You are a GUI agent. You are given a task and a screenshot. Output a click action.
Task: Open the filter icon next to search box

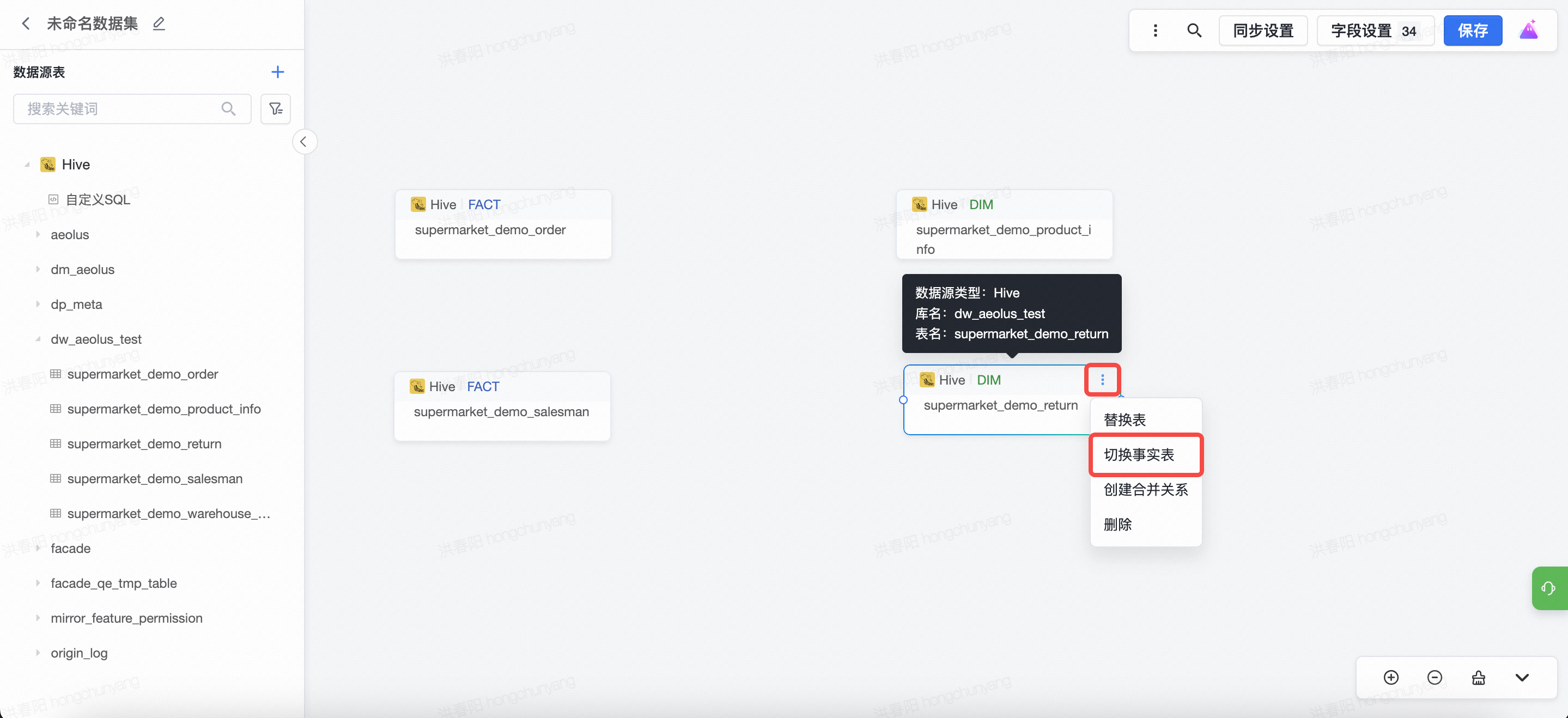point(276,109)
